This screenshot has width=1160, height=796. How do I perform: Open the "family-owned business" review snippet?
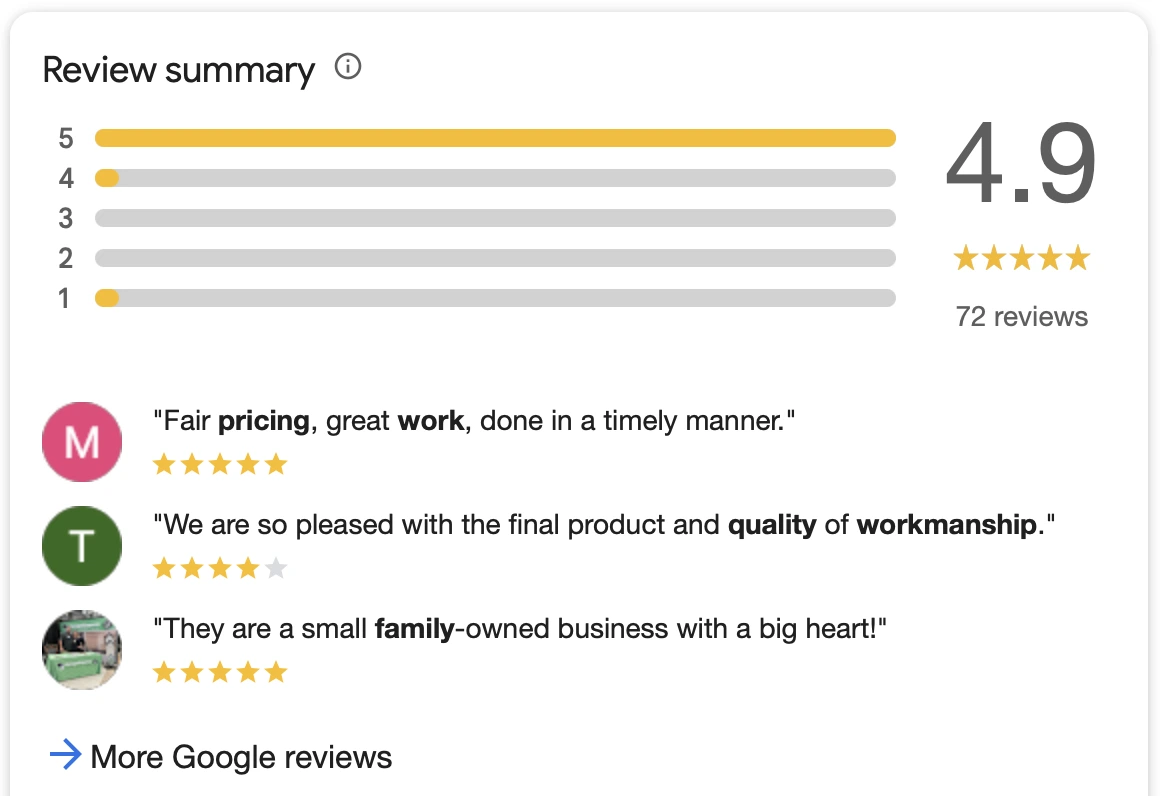click(x=519, y=629)
